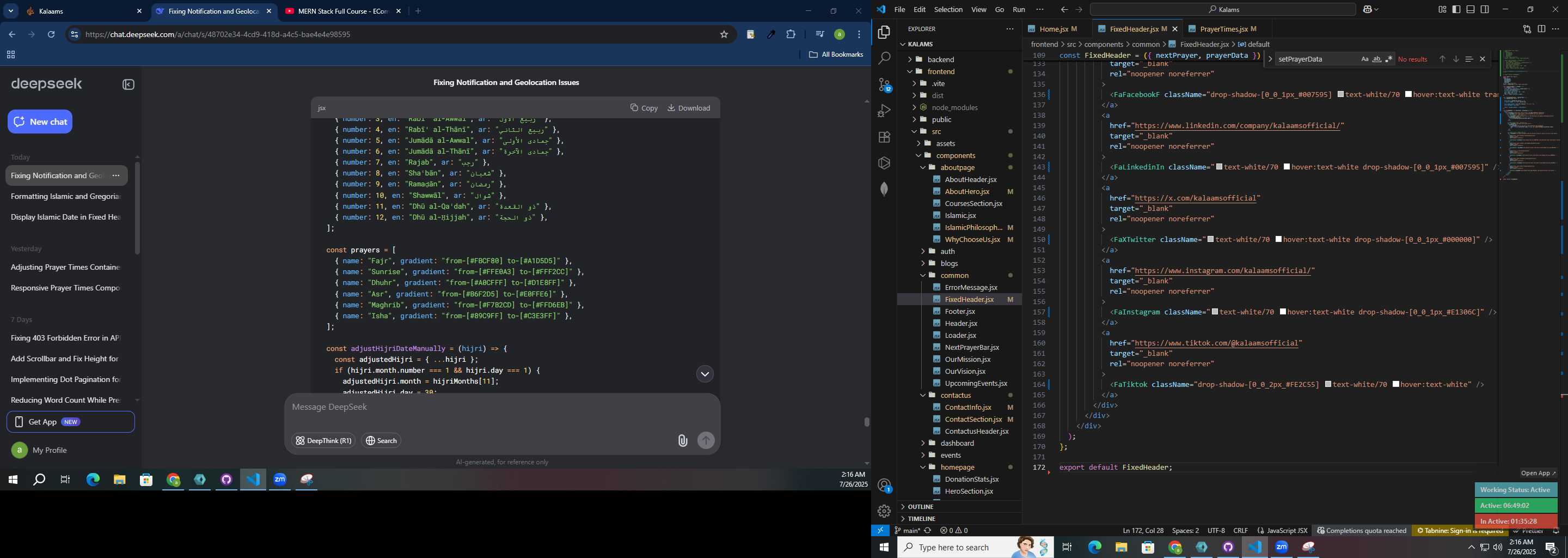Open the Search view in VS Code activity bar
The image size is (1568, 558).
click(x=884, y=58)
